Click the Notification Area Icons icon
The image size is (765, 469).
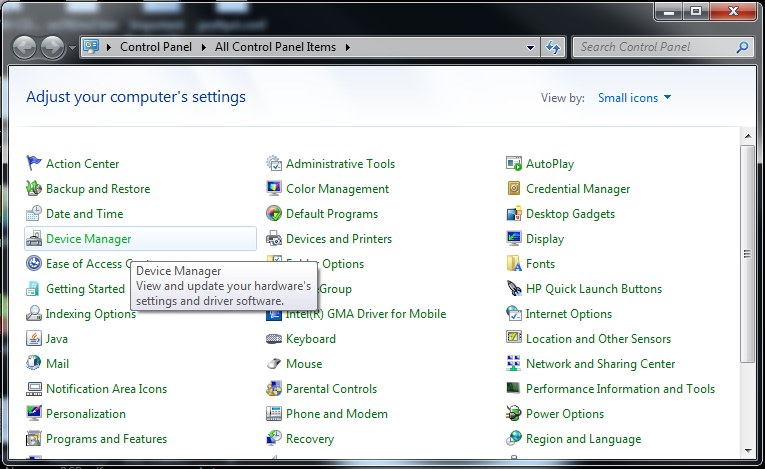pos(34,388)
